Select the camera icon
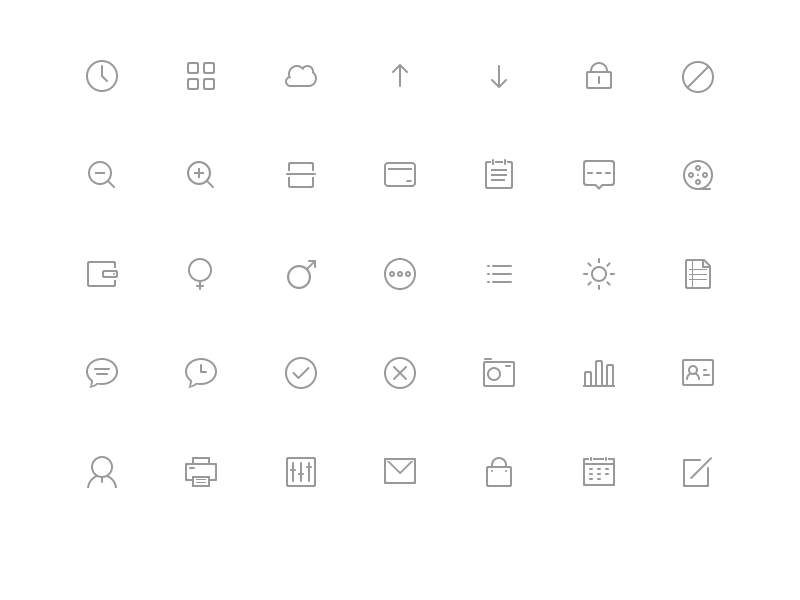 (499, 372)
